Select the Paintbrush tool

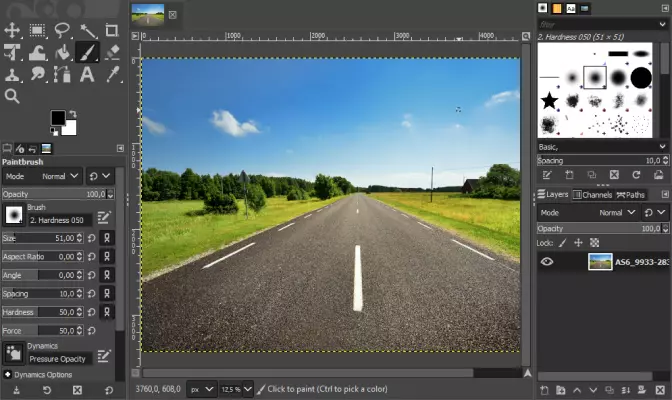[87, 52]
